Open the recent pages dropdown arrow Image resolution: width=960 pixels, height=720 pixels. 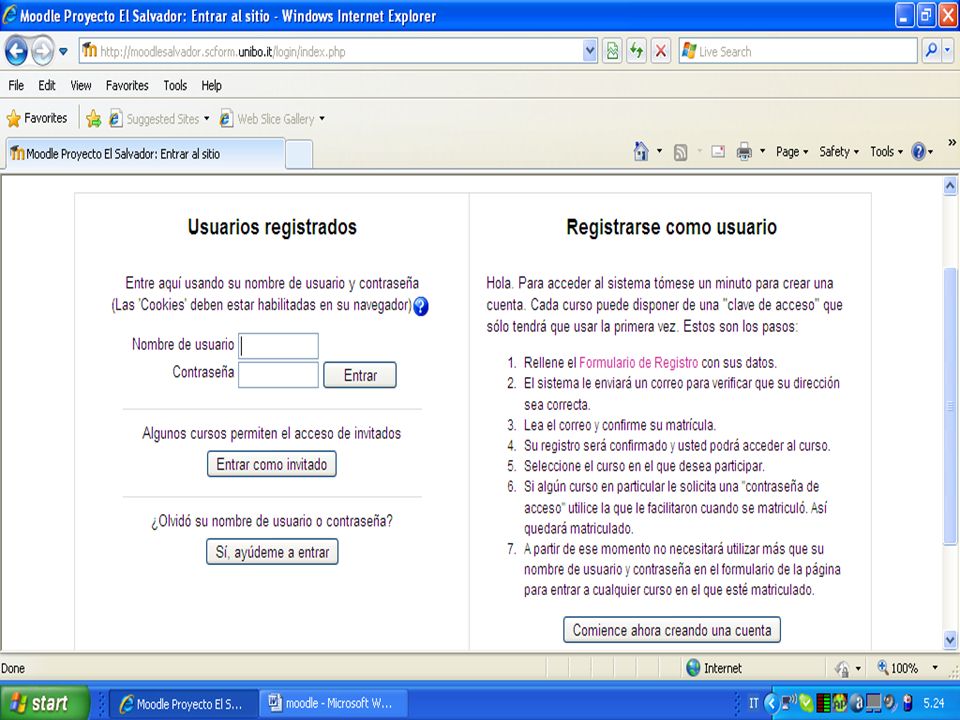point(63,51)
